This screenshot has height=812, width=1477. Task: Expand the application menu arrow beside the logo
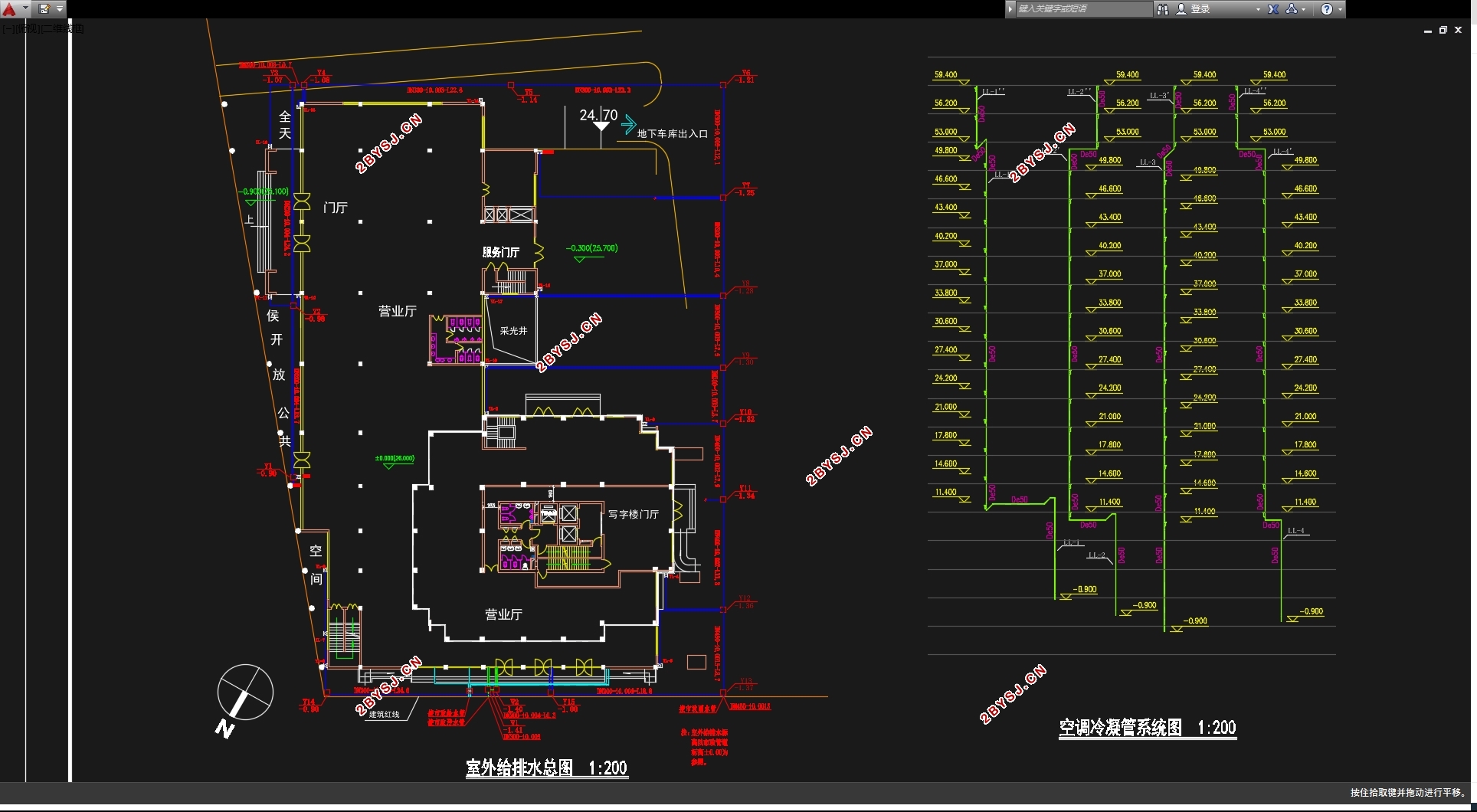click(x=25, y=9)
